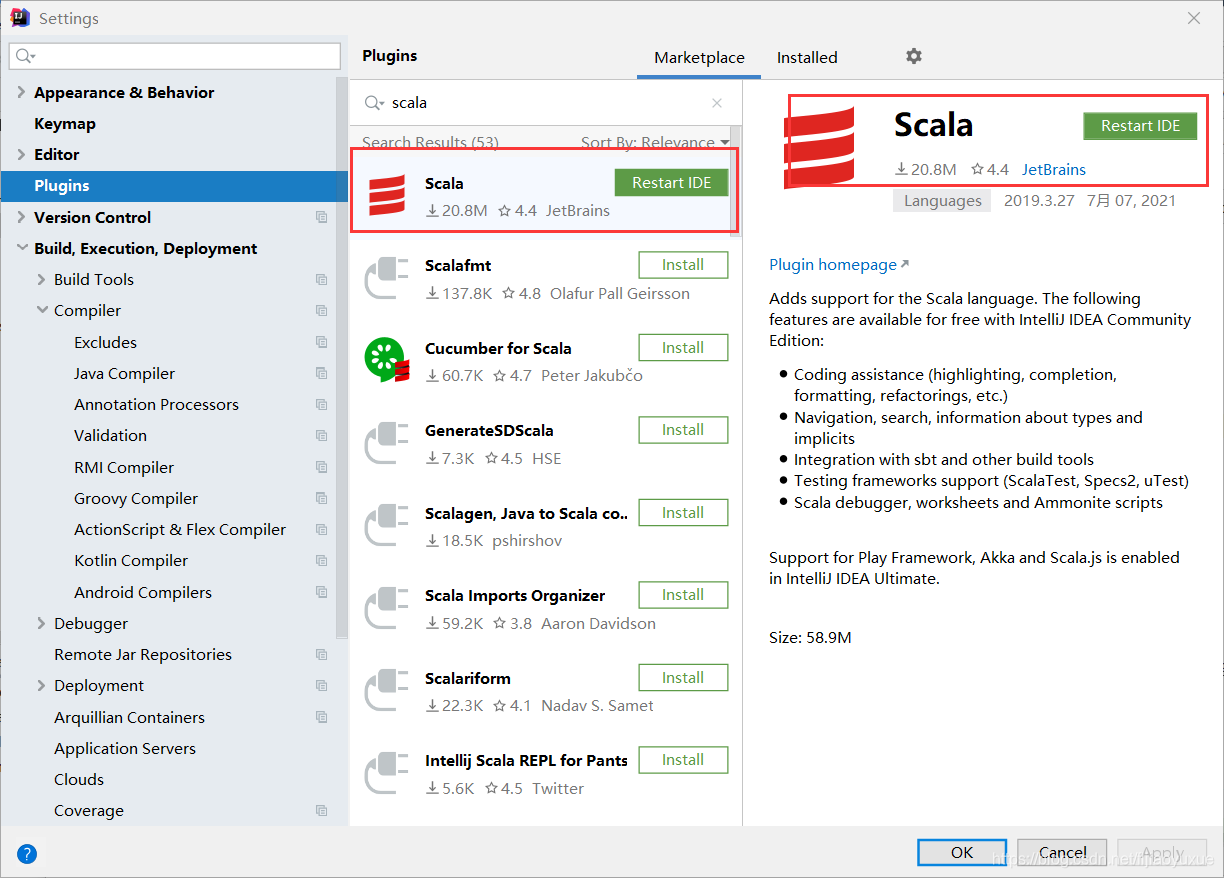Click the plugin search magnifier icon
Viewport: 1224px width, 878px height.
coord(374,103)
